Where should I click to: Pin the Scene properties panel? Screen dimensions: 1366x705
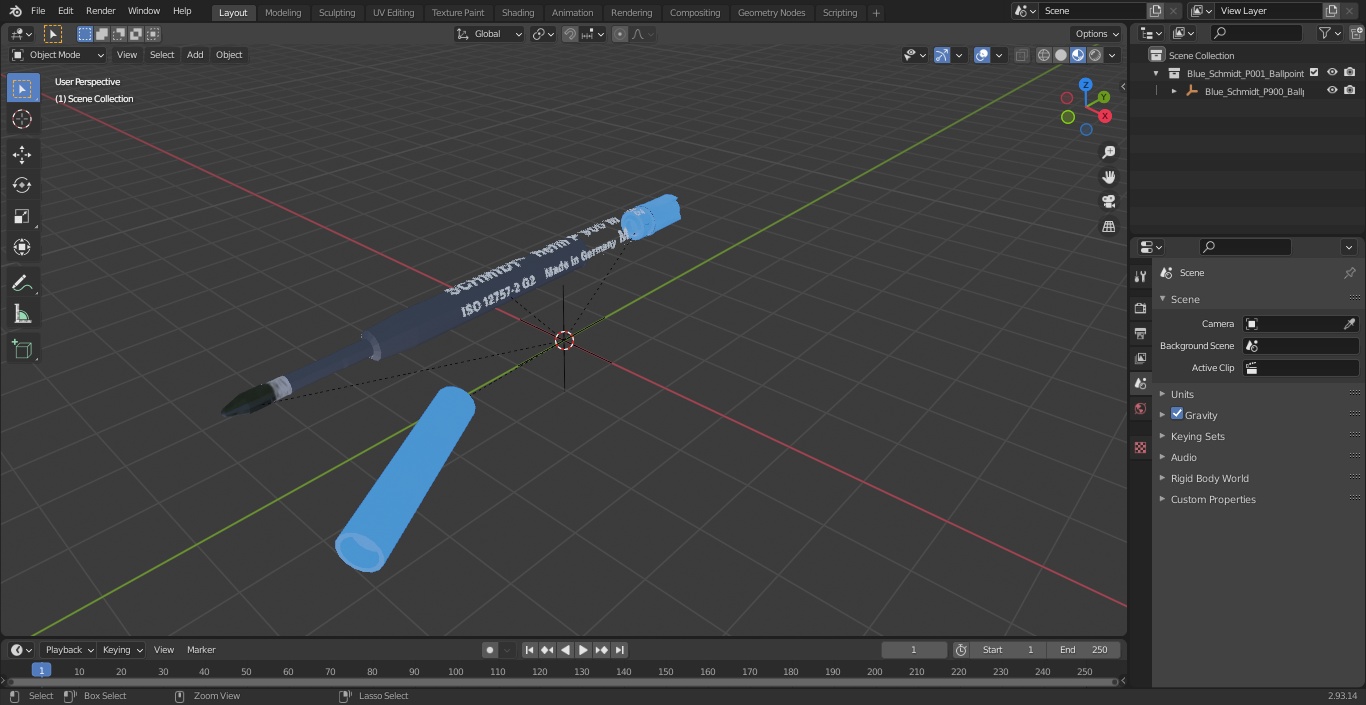click(1349, 272)
